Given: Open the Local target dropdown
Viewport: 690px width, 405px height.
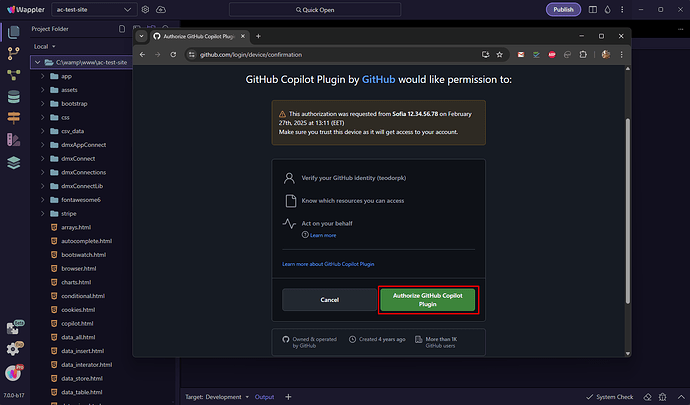Looking at the screenshot, I should [44, 46].
